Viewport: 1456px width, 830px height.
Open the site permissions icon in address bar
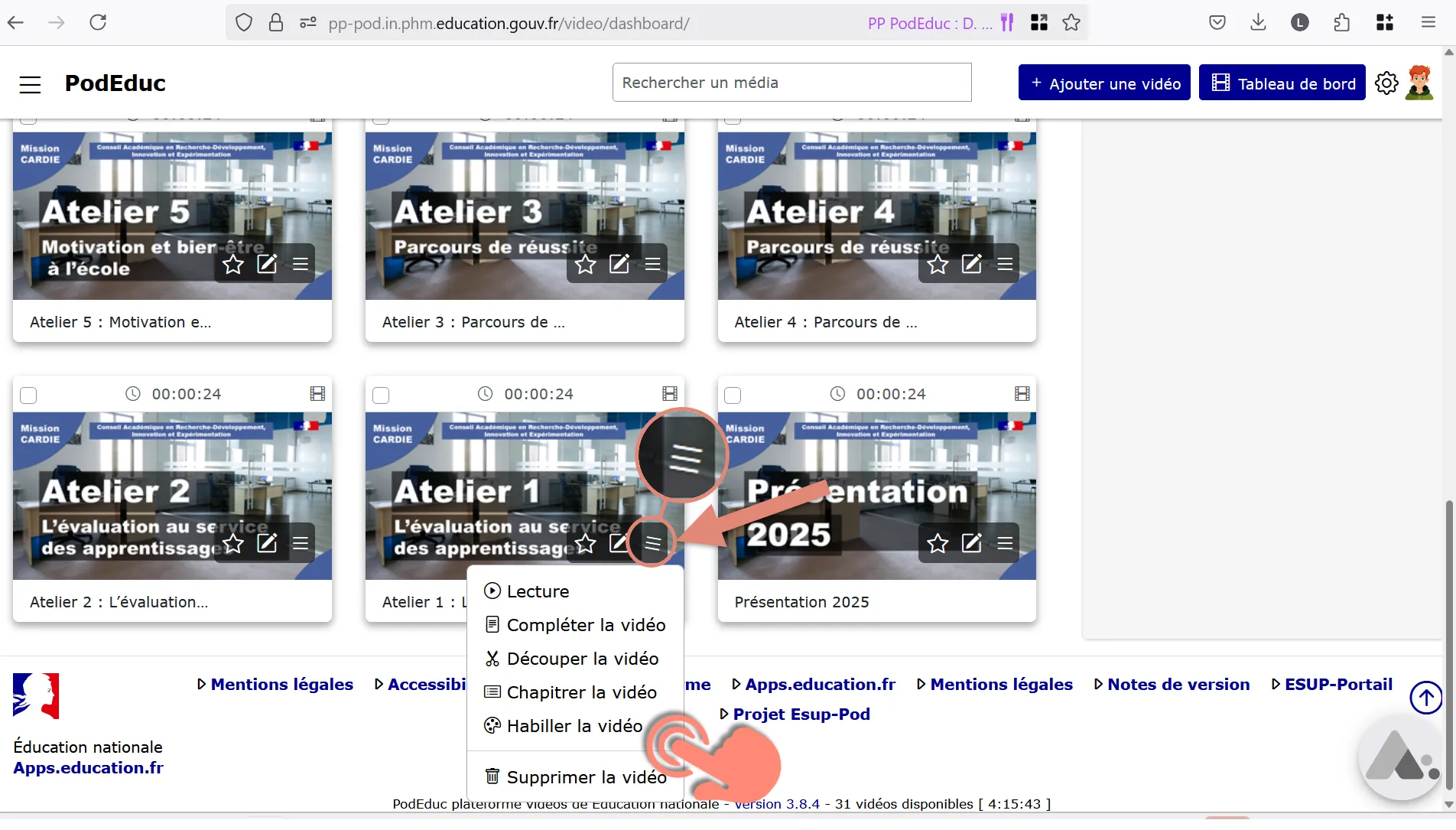(x=308, y=23)
